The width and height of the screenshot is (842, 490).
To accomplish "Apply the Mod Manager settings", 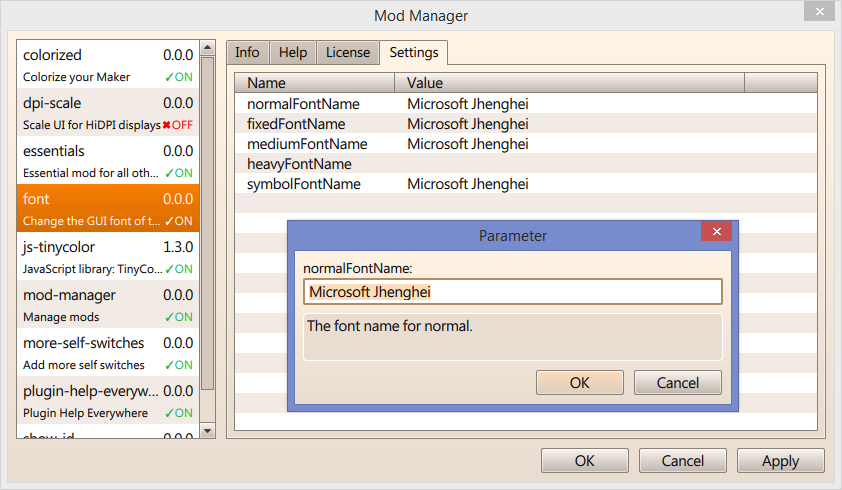I will coord(780,460).
